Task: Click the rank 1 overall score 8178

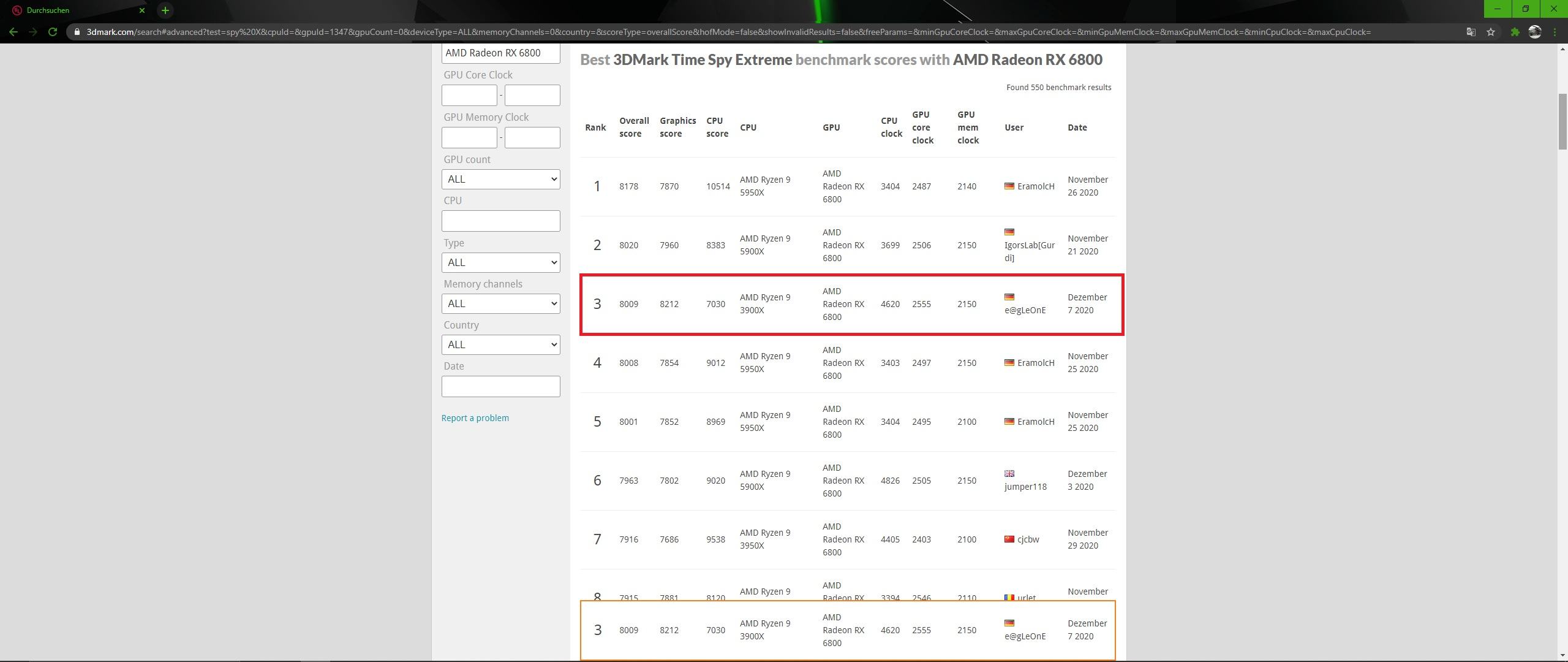Action: (x=628, y=186)
